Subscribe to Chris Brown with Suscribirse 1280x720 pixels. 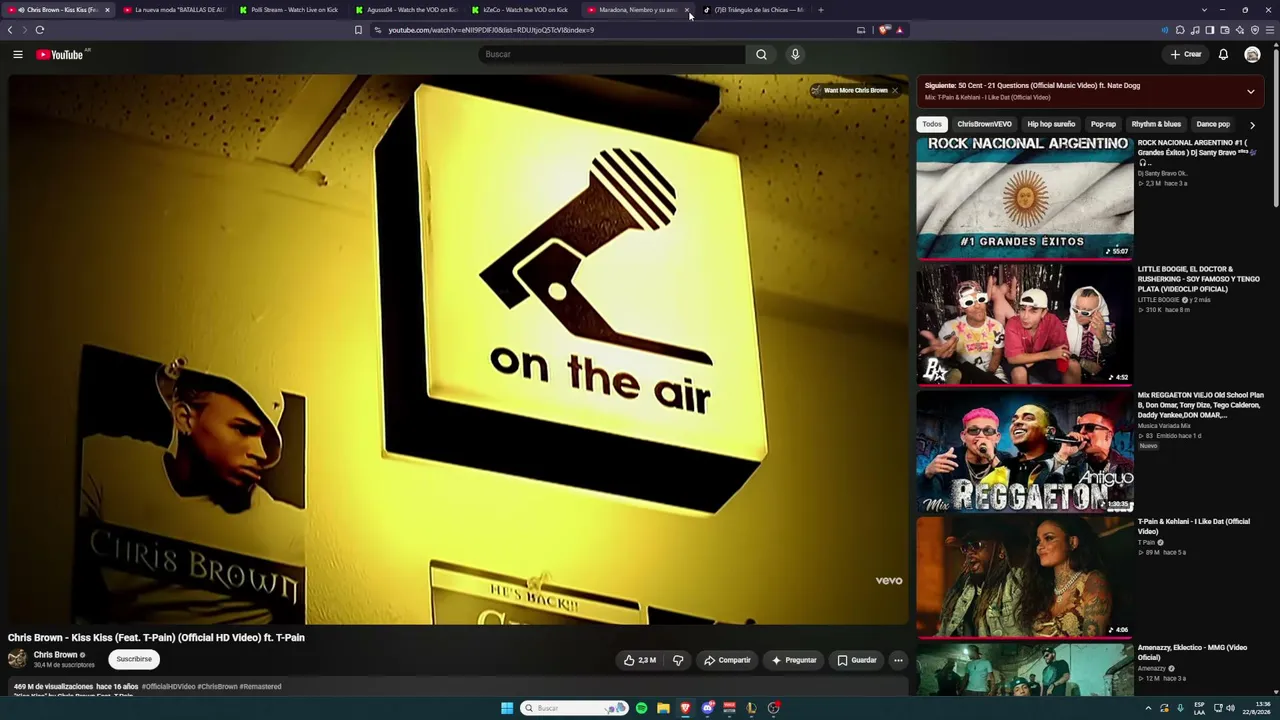(x=134, y=659)
